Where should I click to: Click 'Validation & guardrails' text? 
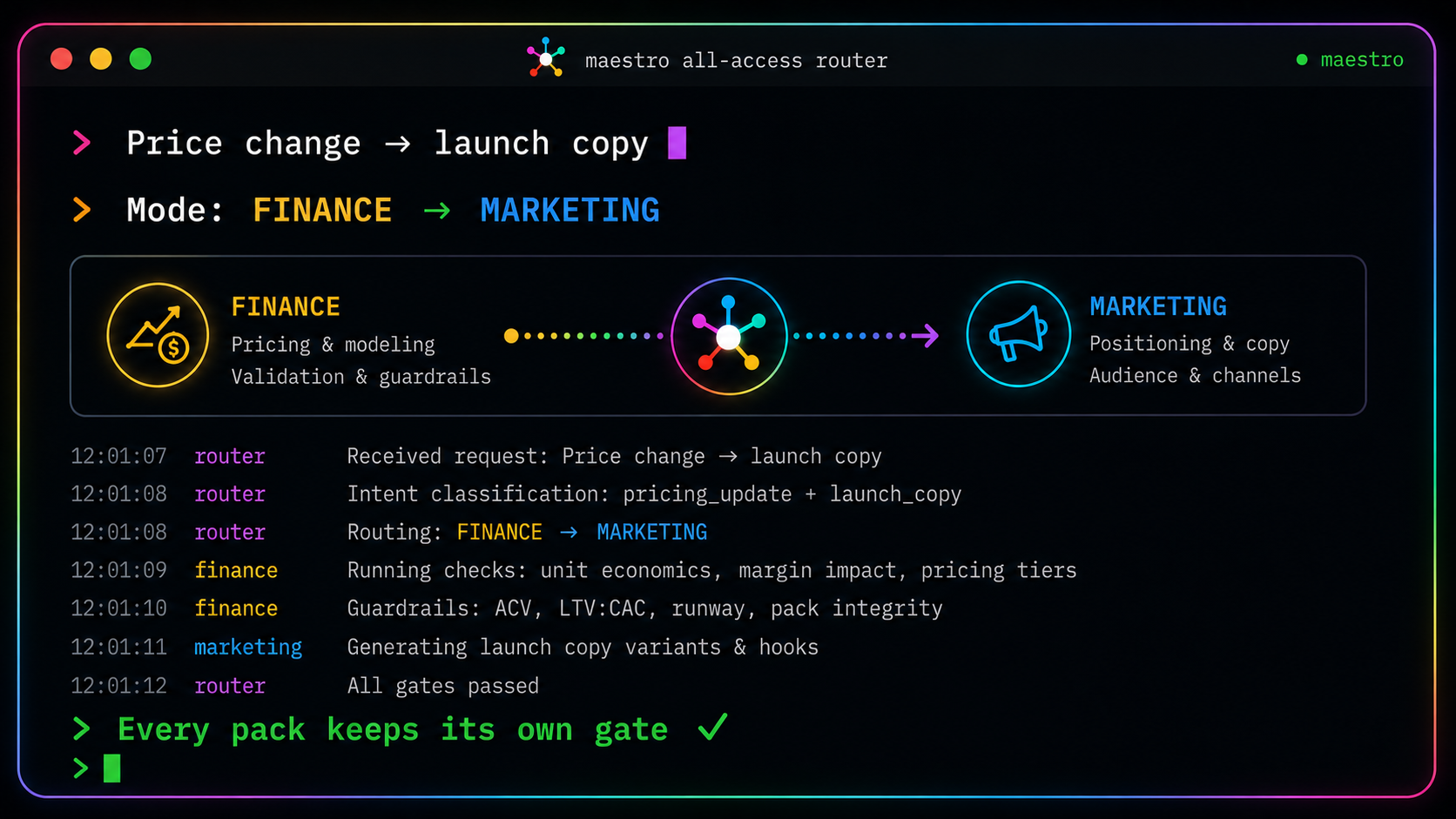click(361, 377)
